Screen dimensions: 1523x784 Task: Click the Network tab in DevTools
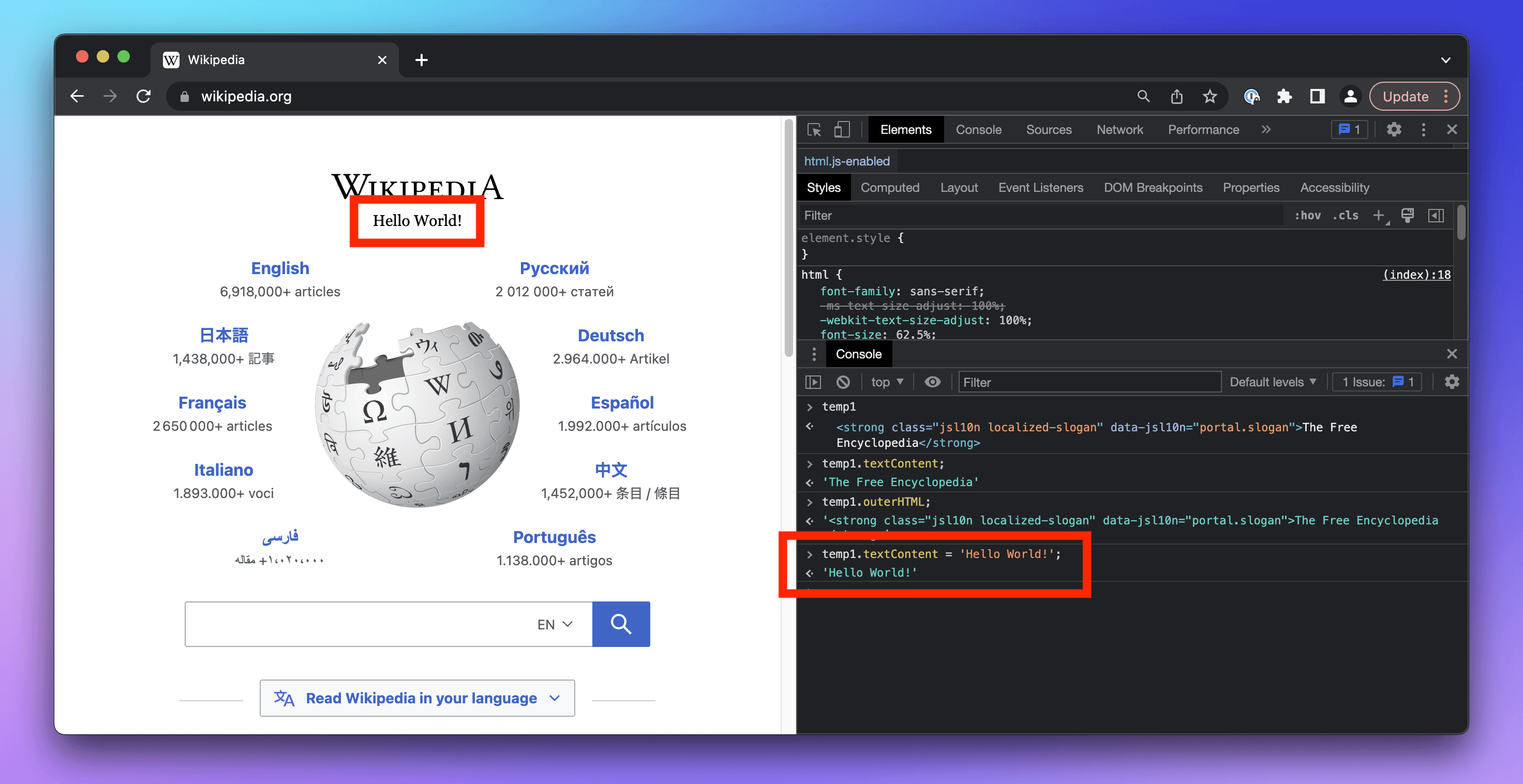(1117, 129)
